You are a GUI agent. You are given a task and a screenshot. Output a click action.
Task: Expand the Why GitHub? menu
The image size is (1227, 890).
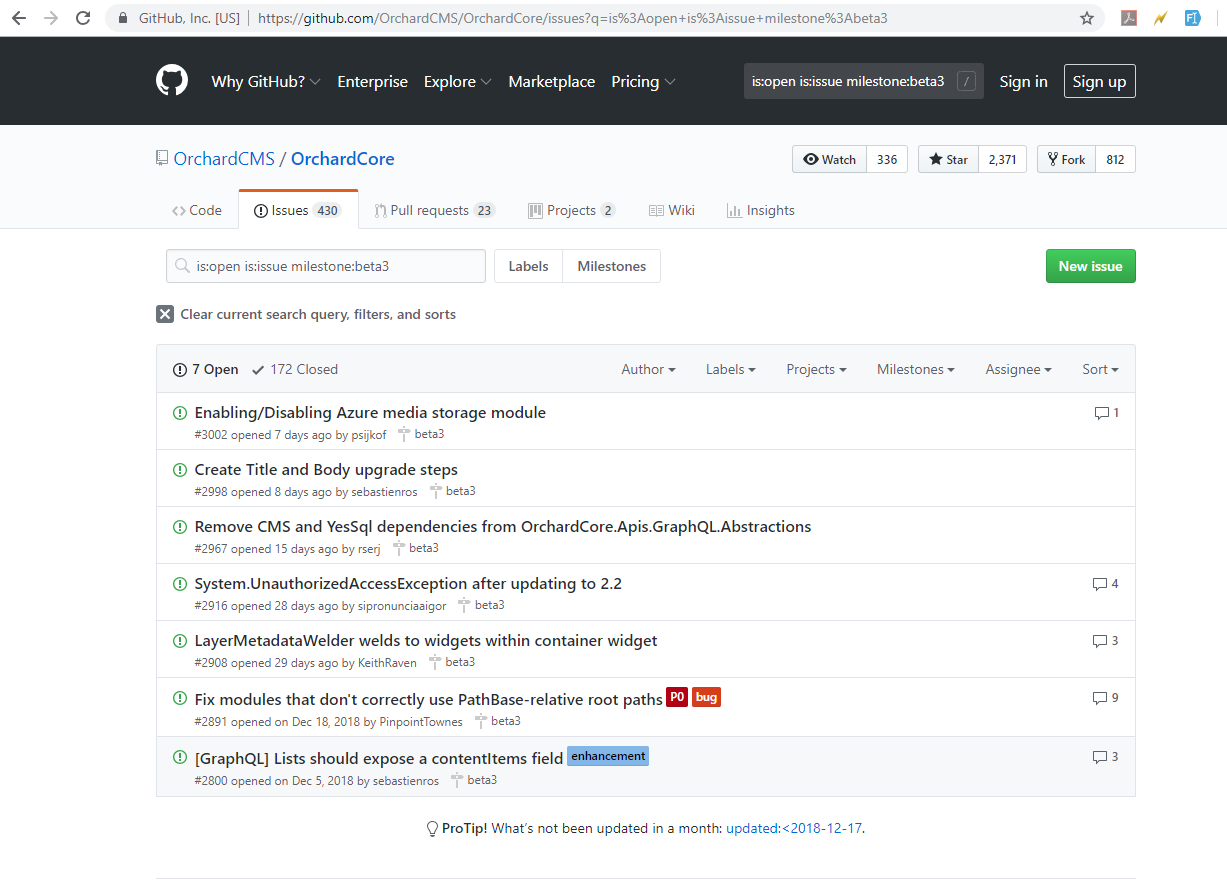[x=266, y=82]
